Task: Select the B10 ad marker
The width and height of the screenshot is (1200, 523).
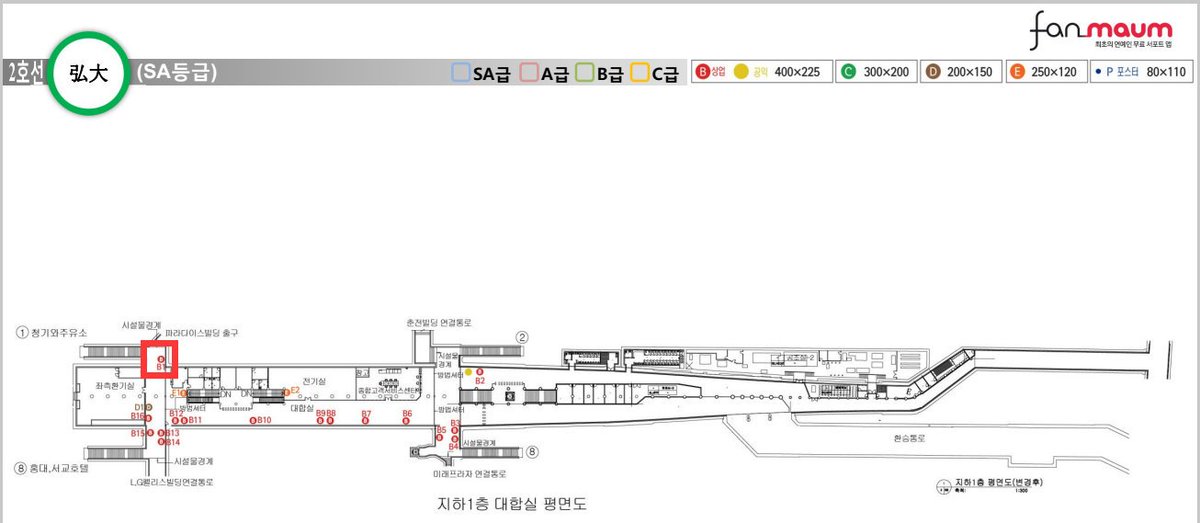Action: [253, 420]
